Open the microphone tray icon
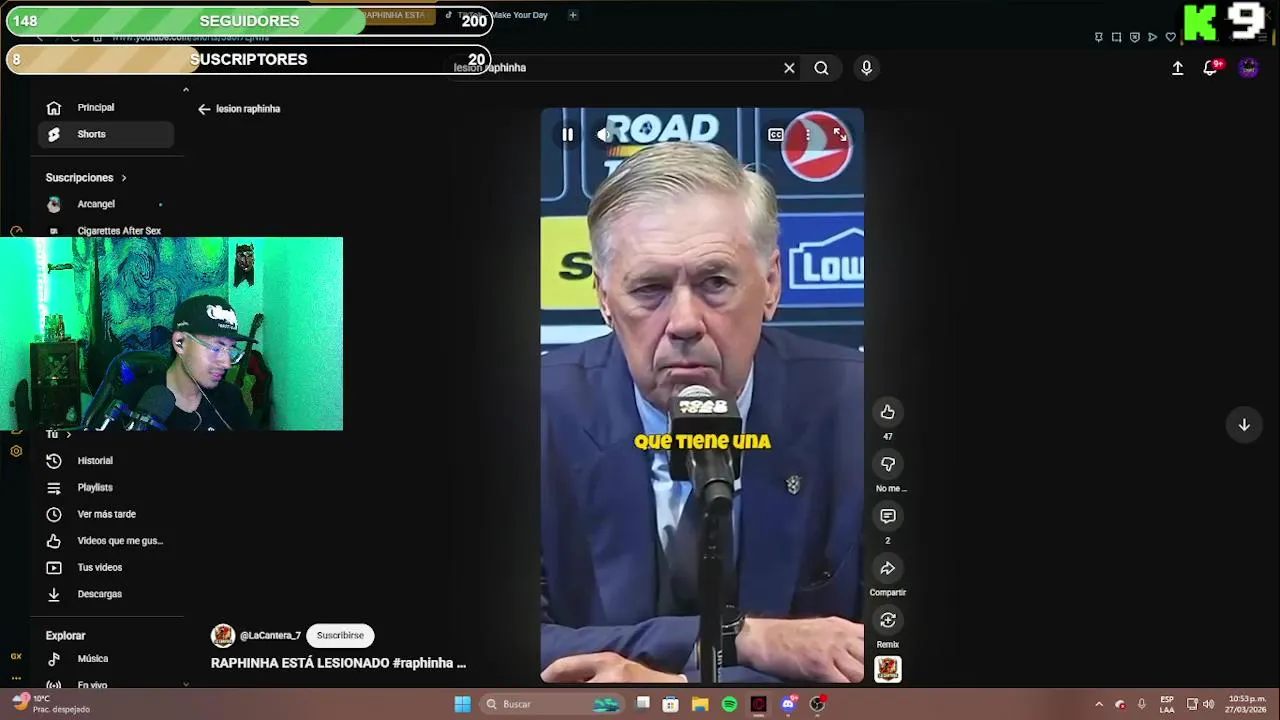1280x720 pixels. [x=1141, y=704]
